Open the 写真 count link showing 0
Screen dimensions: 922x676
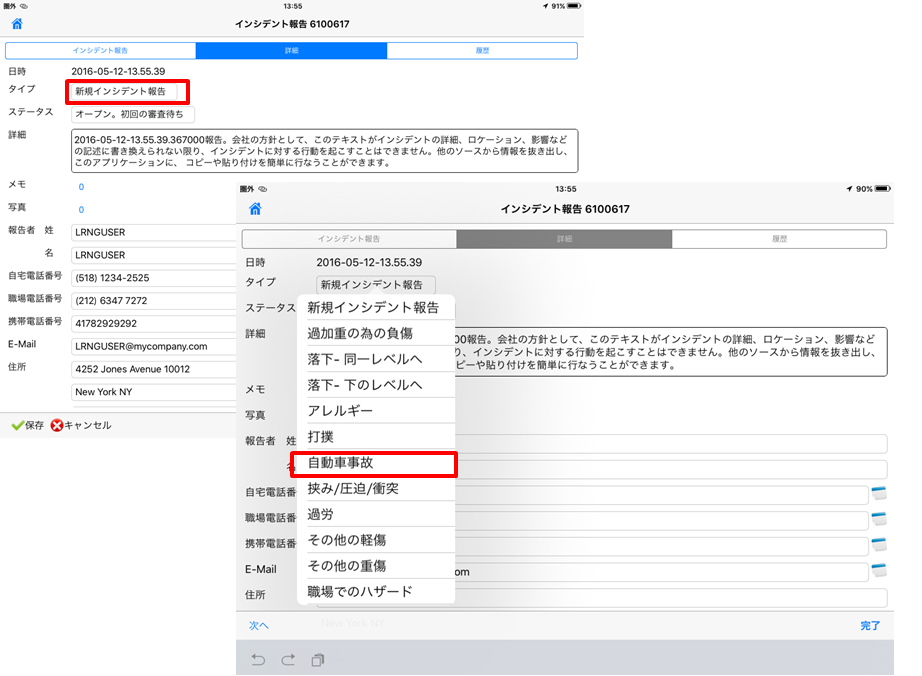pos(81,210)
